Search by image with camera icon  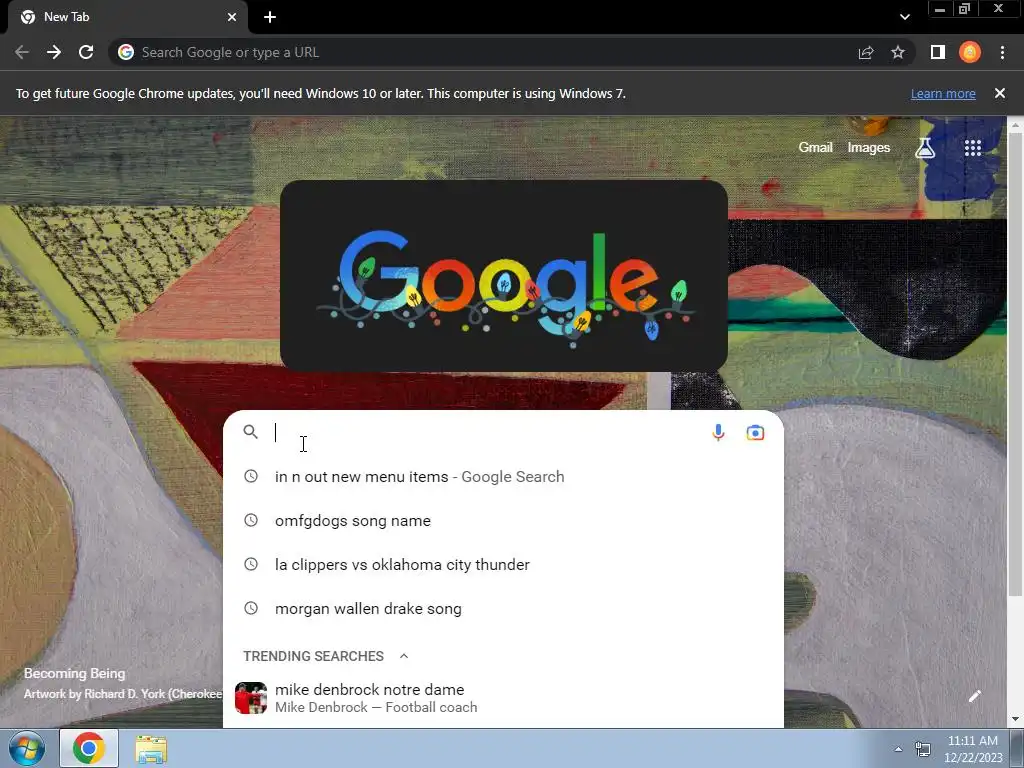pyautogui.click(x=756, y=432)
